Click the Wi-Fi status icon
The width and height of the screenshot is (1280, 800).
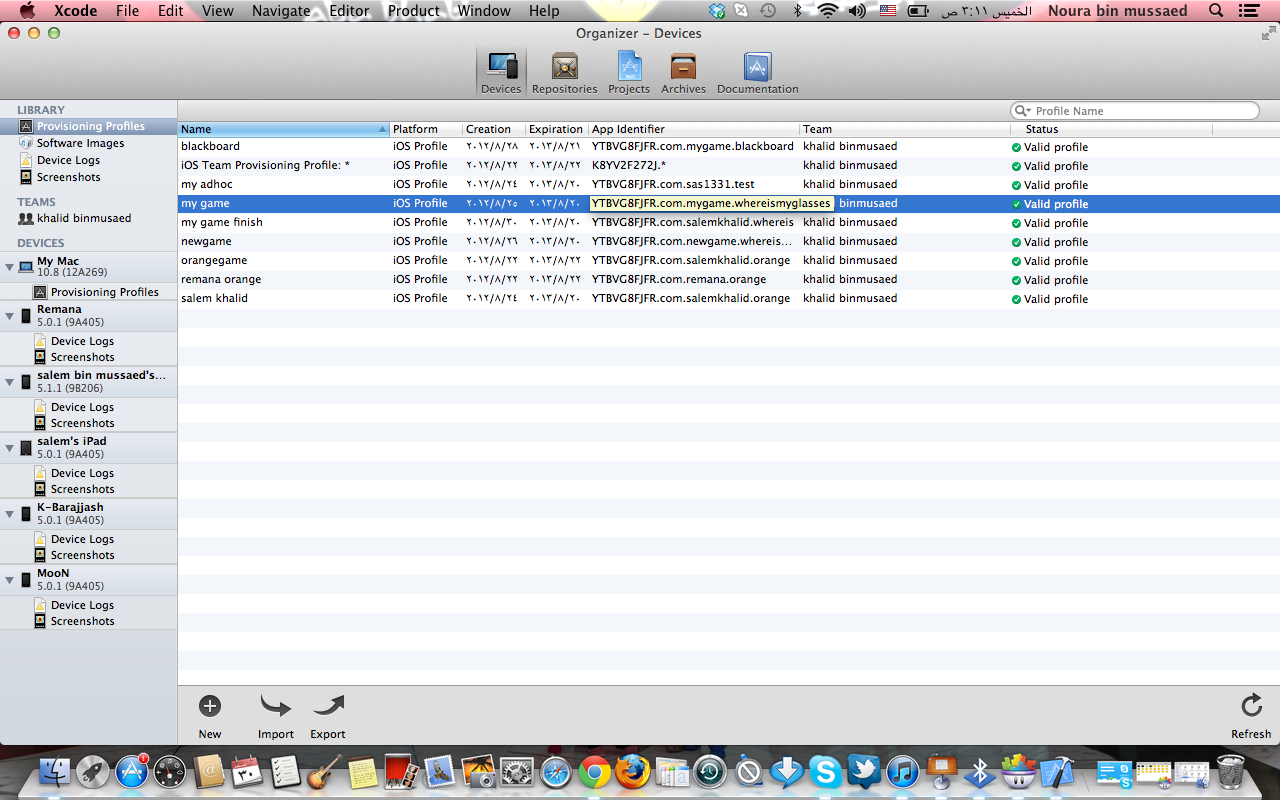tap(827, 11)
